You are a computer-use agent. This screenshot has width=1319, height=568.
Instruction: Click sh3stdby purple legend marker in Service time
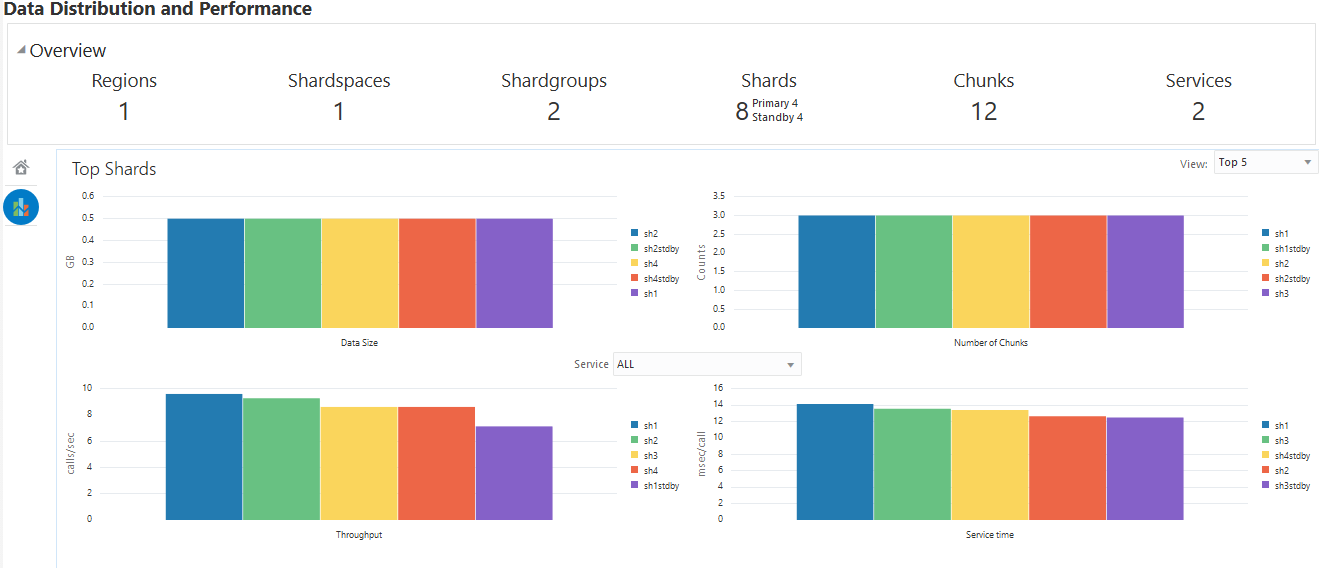tap(1265, 485)
